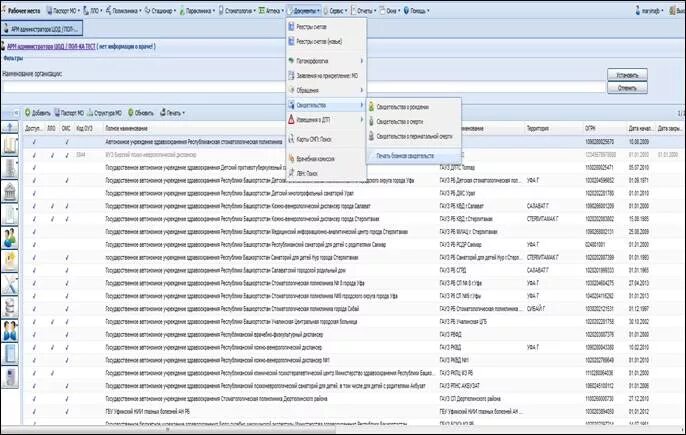Open the Поликлиника dropdown in the menu bar
The height and width of the screenshot is (435, 686).
[122, 11]
